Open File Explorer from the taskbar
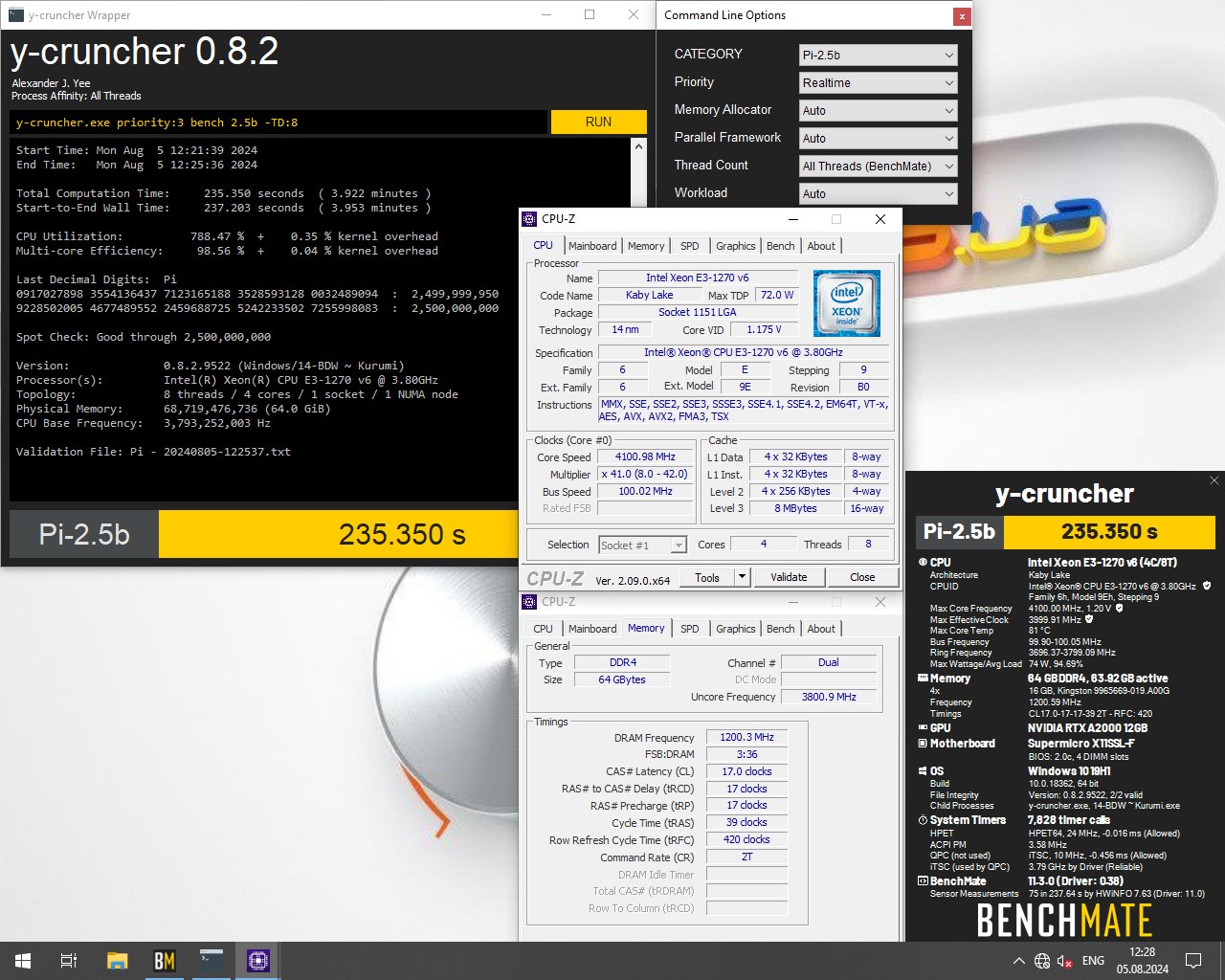1225x980 pixels. (117, 961)
